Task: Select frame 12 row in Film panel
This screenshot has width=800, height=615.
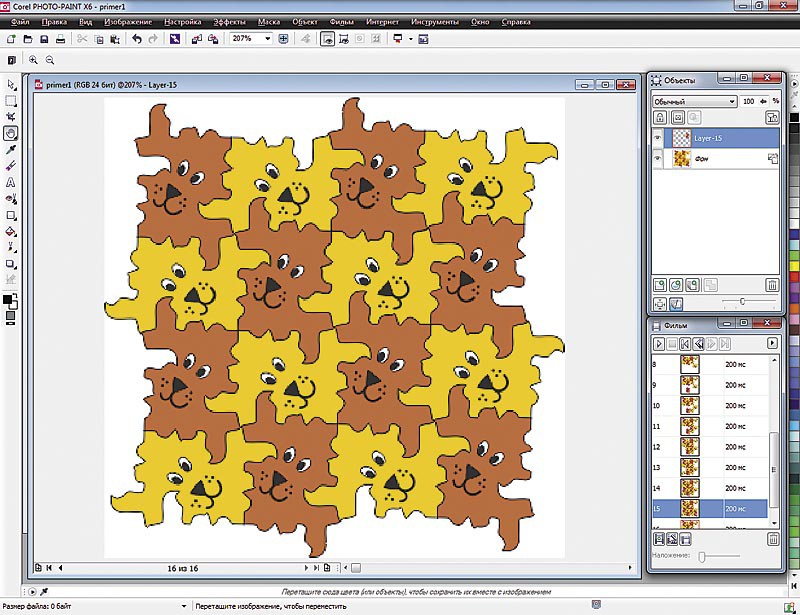Action: [710, 447]
